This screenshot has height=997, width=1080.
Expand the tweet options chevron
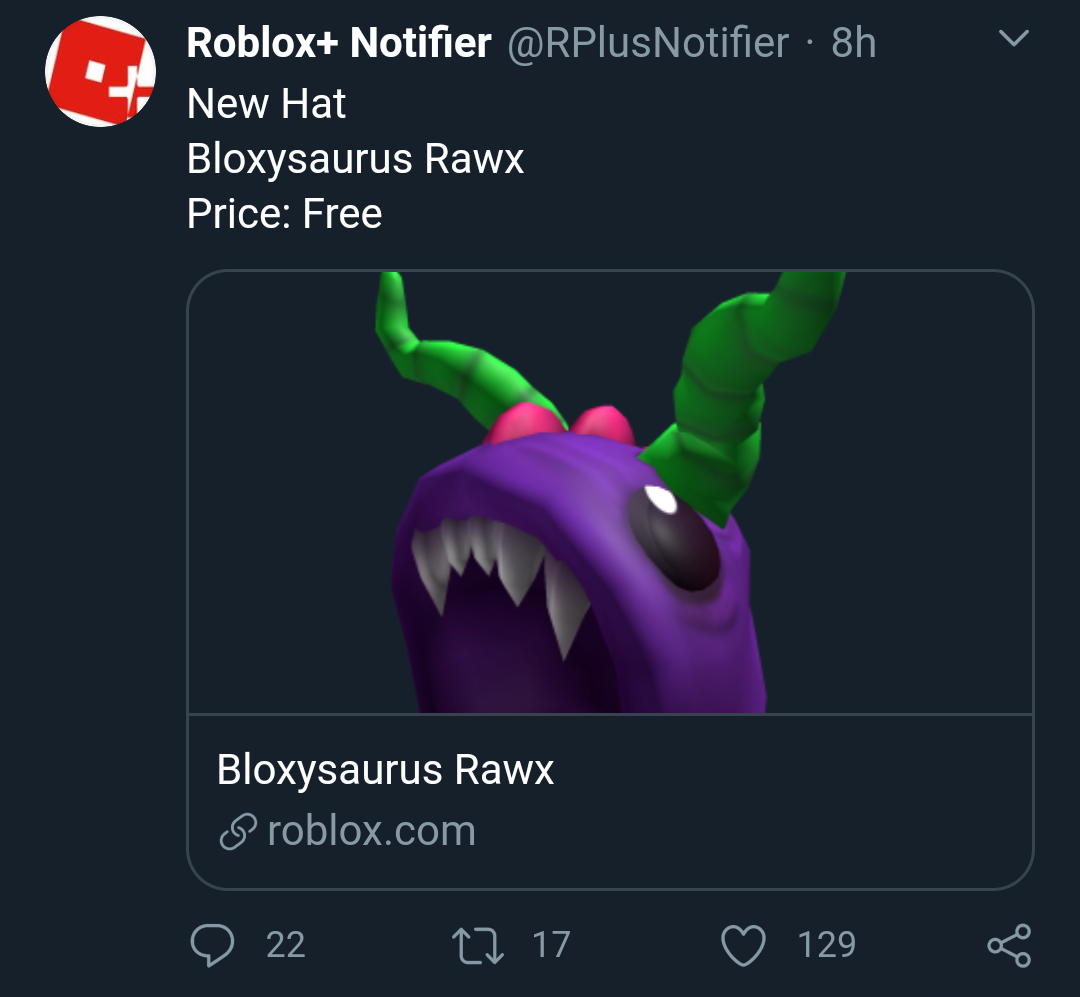pyautogui.click(x=1014, y=39)
